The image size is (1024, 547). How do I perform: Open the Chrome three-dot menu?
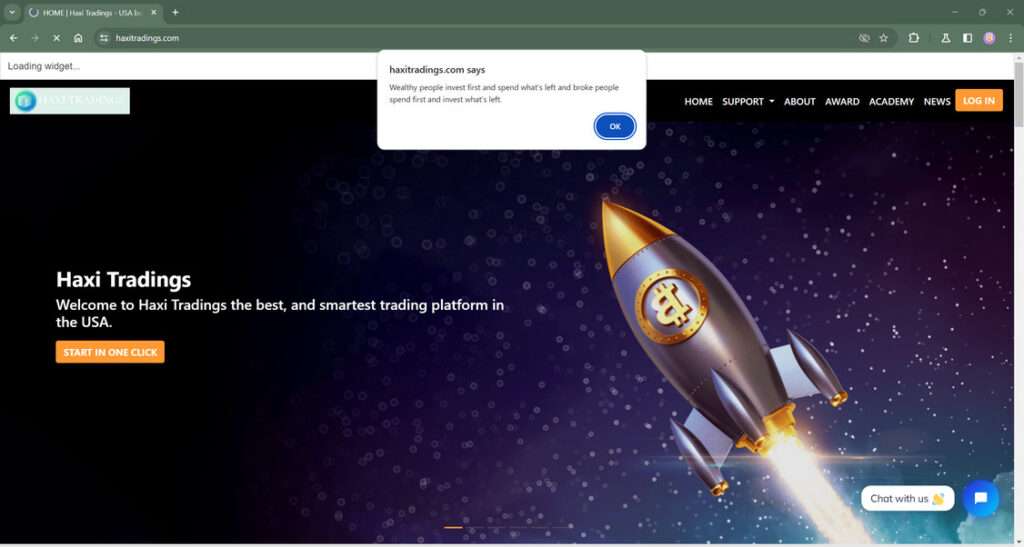pyautogui.click(x=1010, y=38)
